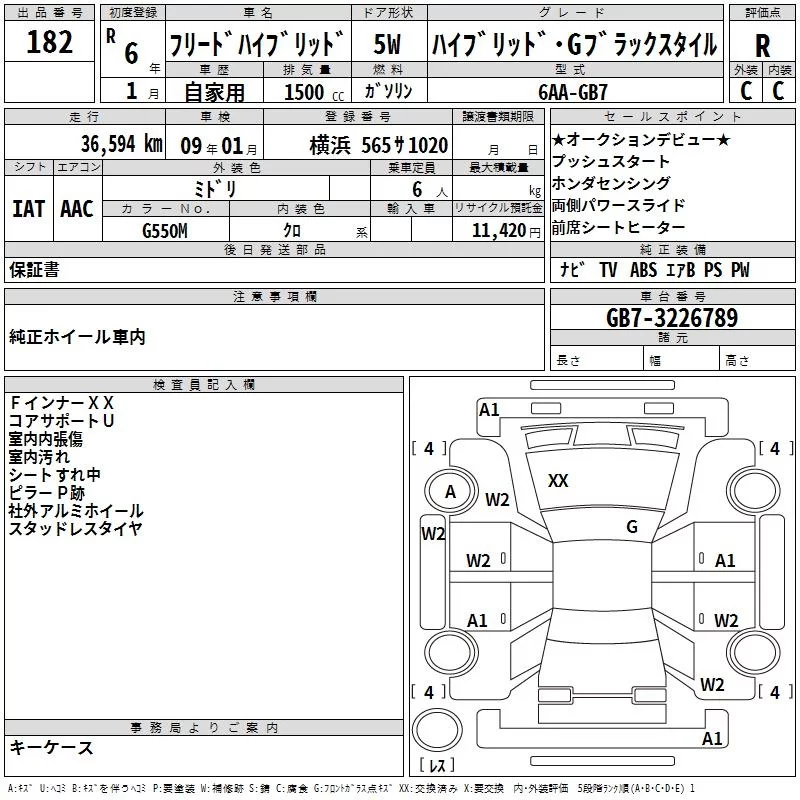Click the chassis number GB7-3226789
The height and width of the screenshot is (800, 800).
[x=672, y=318]
